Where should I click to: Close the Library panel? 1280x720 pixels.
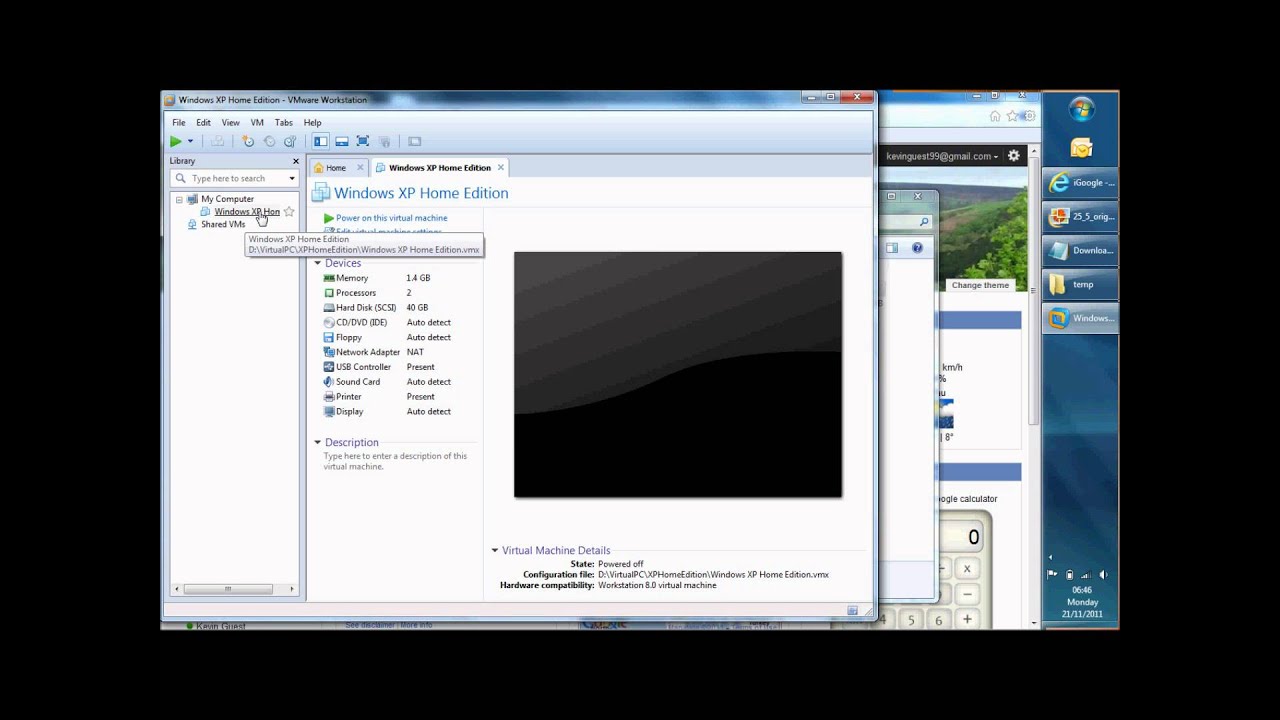pos(295,161)
